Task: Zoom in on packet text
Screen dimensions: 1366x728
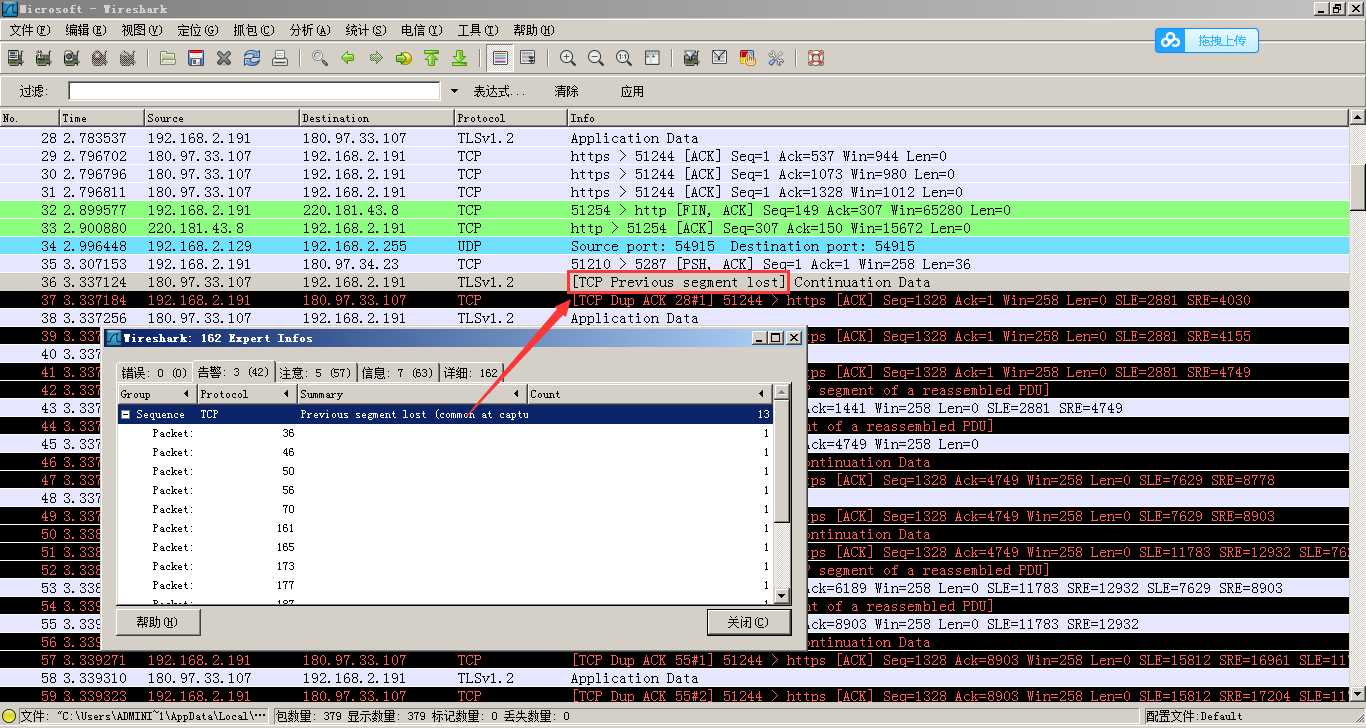Action: click(x=568, y=58)
